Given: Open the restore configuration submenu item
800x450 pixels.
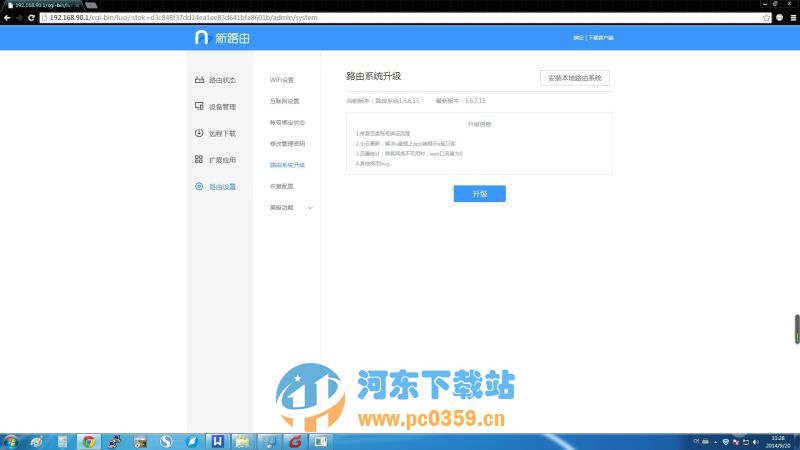Looking at the screenshot, I should click(x=282, y=186).
